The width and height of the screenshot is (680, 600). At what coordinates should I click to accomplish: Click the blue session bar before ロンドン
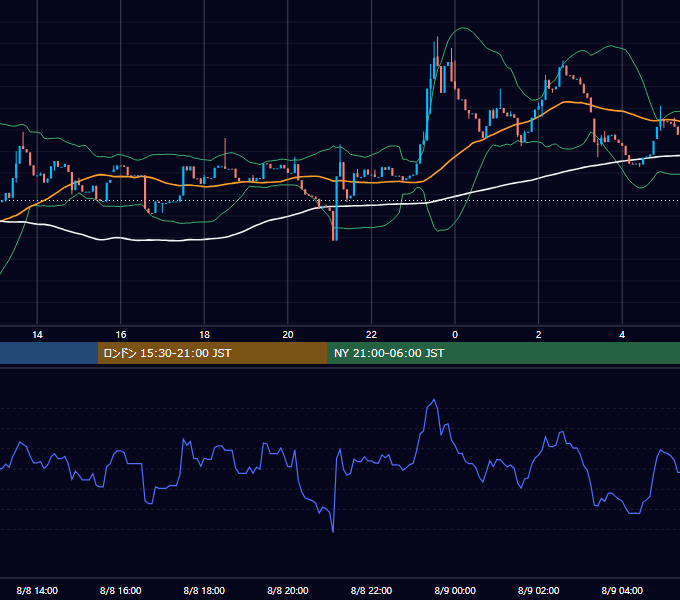pyautogui.click(x=49, y=353)
